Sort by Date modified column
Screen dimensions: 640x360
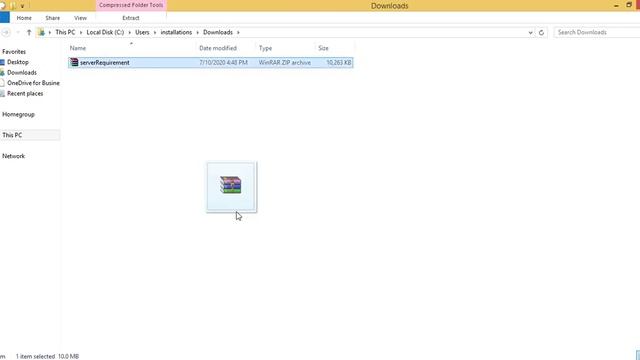(x=218, y=48)
